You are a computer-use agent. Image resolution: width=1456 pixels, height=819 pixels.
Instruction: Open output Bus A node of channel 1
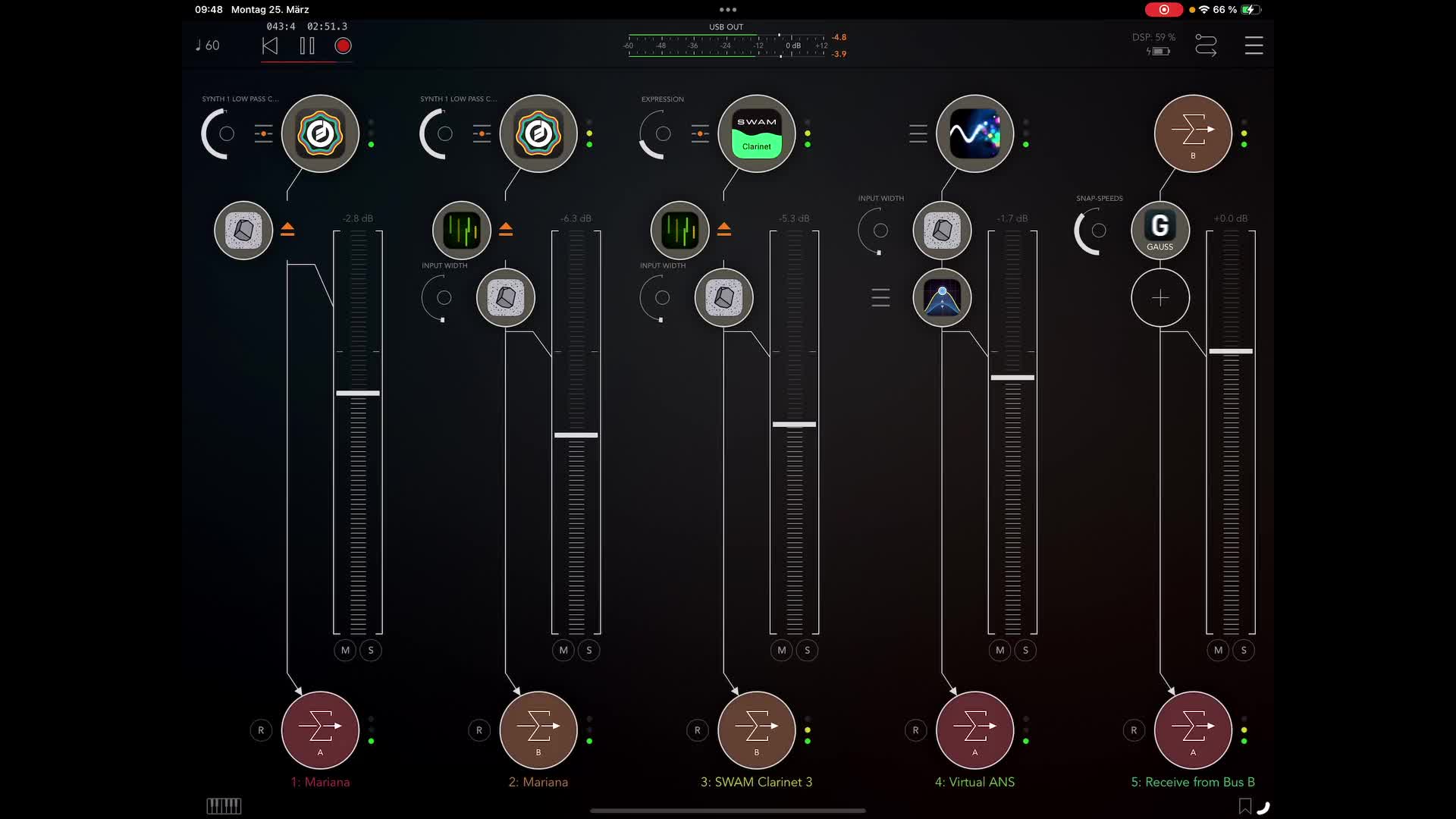(320, 730)
